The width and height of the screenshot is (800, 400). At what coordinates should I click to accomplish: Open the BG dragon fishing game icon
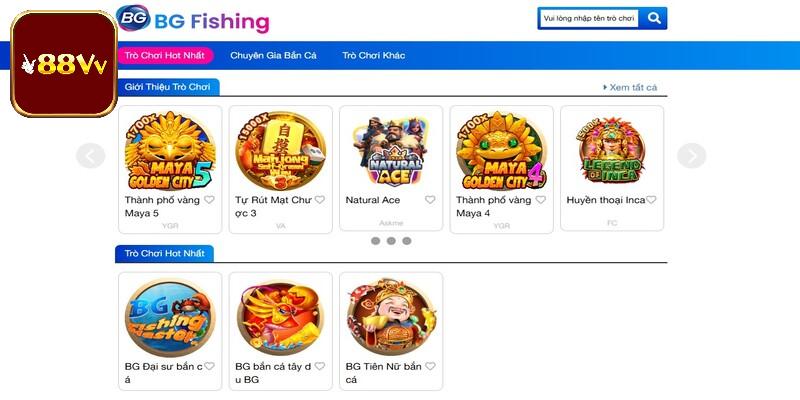coord(281,317)
